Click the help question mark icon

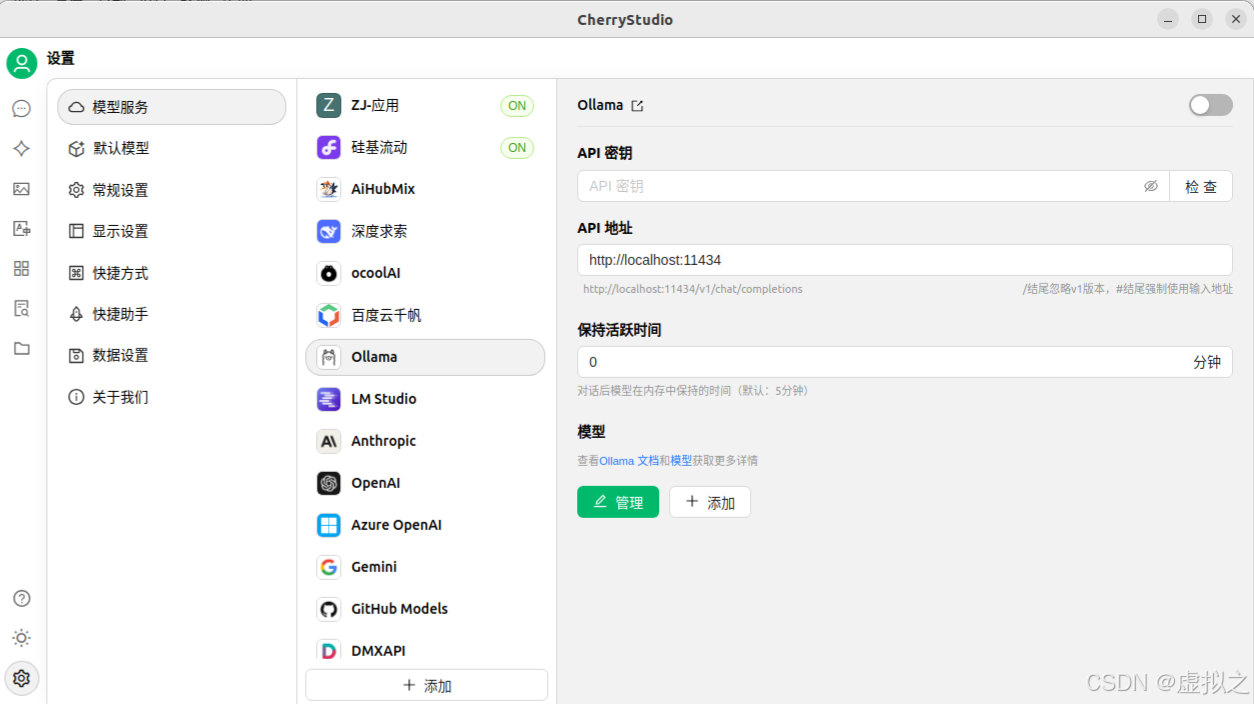[21, 598]
